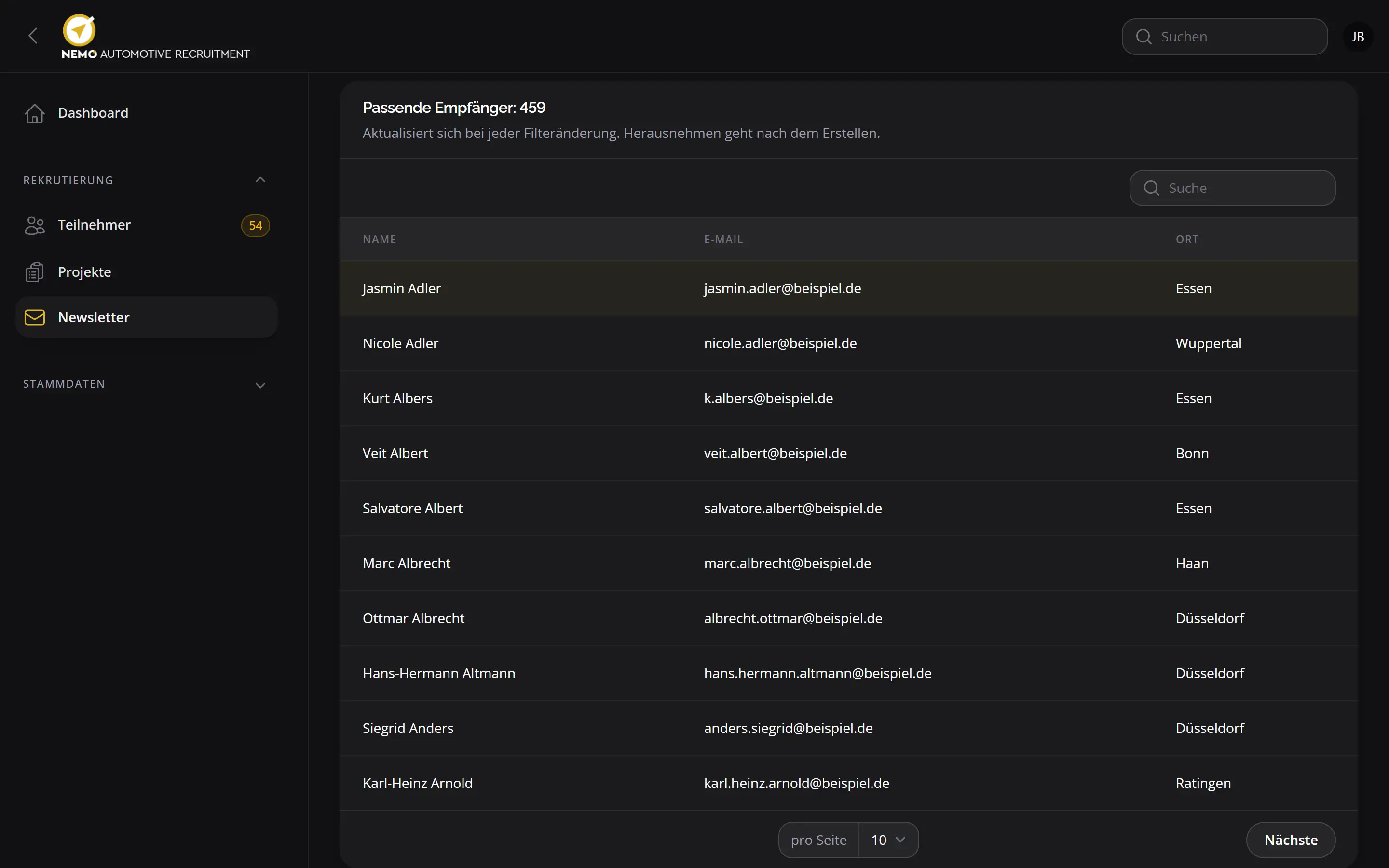Select Newsletter in the sidebar

click(x=146, y=317)
